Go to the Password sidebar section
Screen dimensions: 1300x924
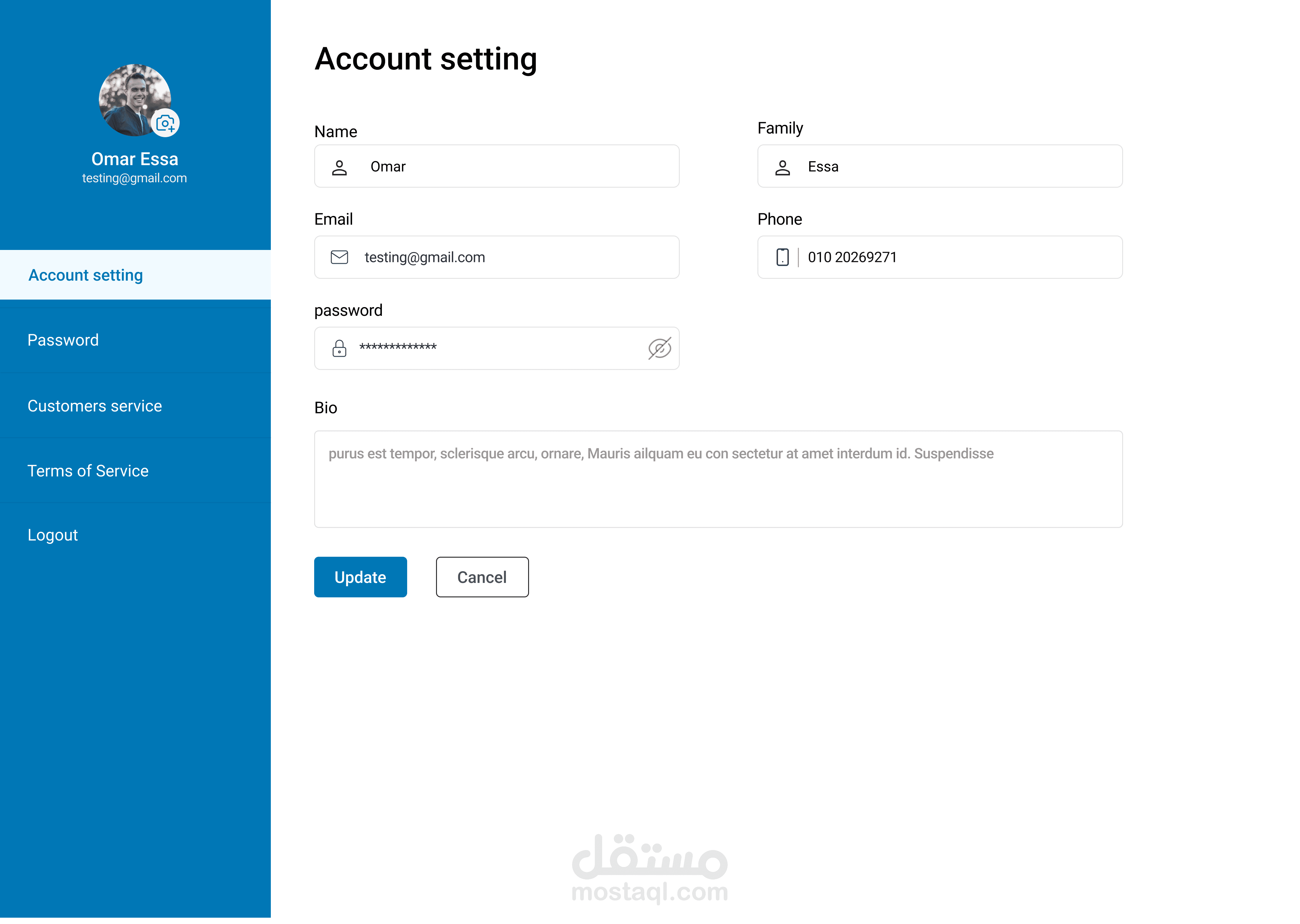(63, 340)
